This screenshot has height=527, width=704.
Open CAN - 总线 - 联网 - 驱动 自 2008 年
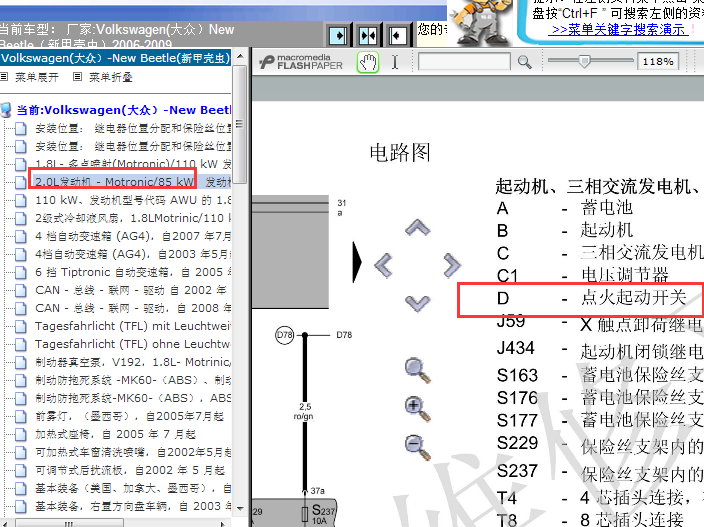pos(133,308)
